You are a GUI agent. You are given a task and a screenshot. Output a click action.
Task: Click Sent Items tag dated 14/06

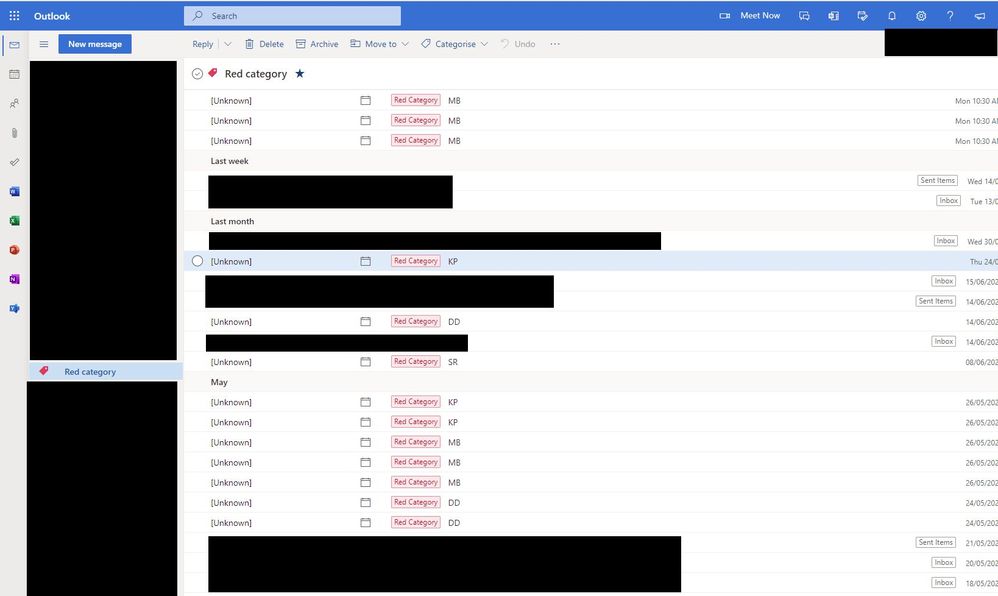(936, 301)
